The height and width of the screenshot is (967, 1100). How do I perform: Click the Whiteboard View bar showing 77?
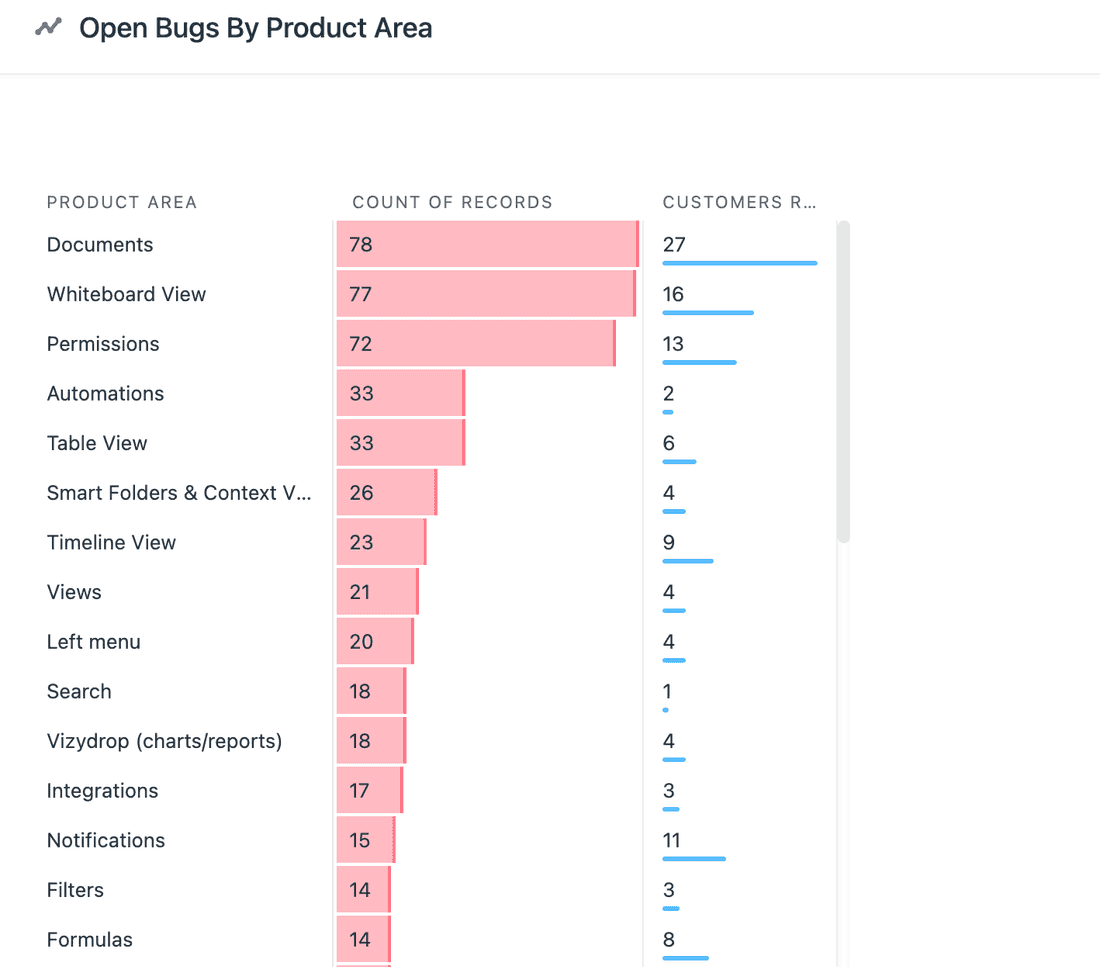pyautogui.click(x=485, y=293)
